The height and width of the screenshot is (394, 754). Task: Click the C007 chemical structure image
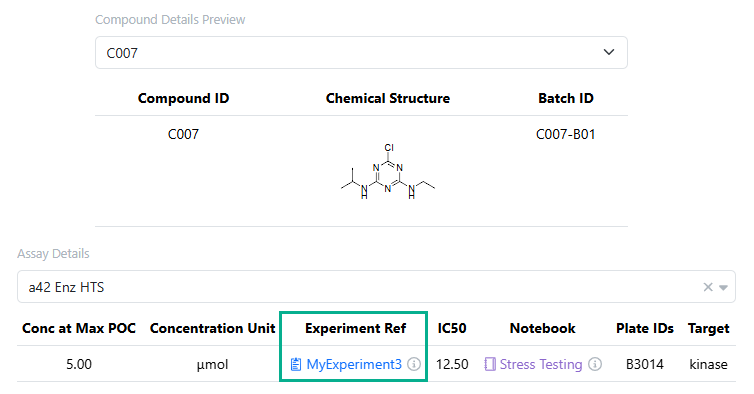388,171
